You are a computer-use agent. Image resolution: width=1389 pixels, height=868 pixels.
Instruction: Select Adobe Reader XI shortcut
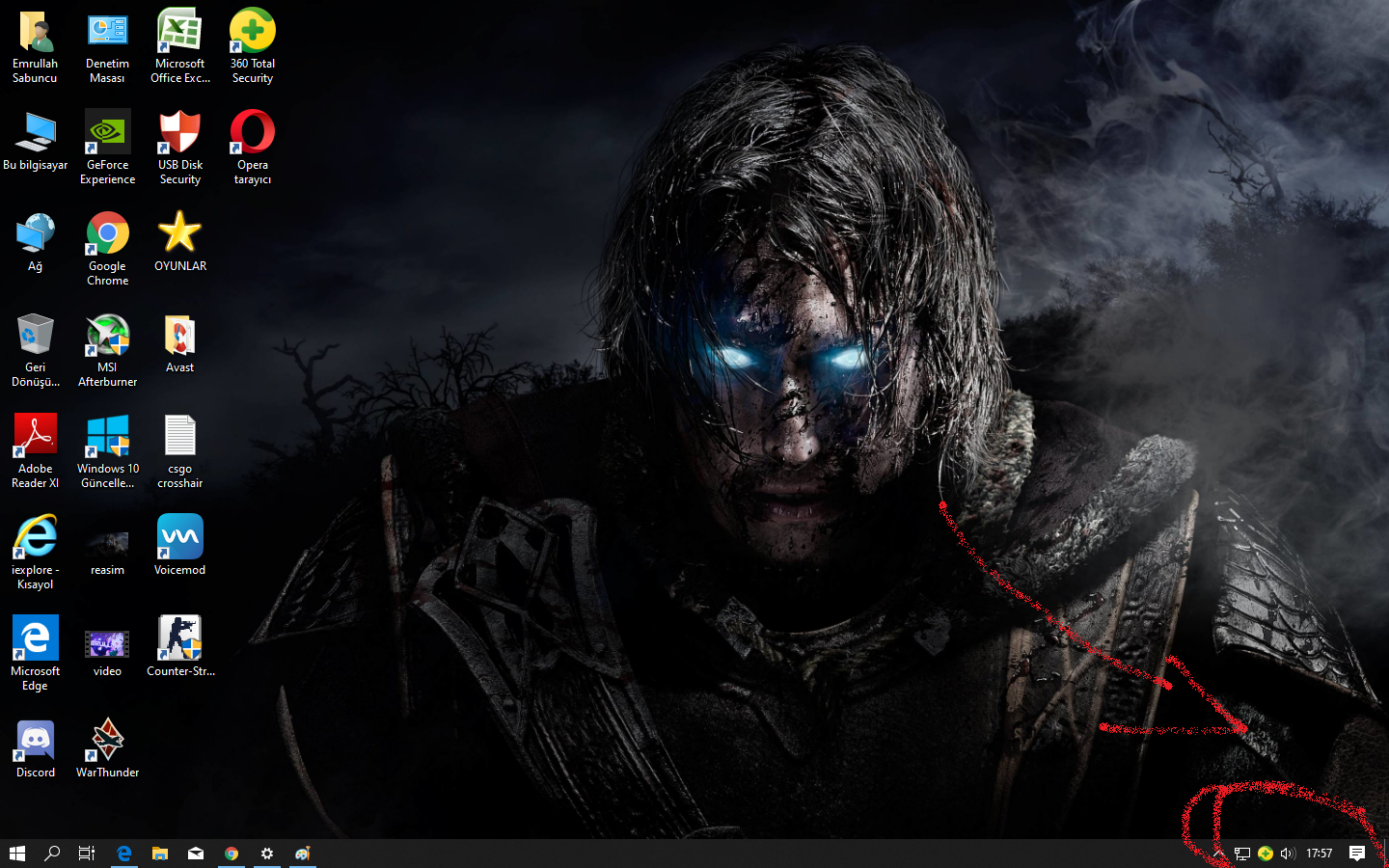[36, 451]
